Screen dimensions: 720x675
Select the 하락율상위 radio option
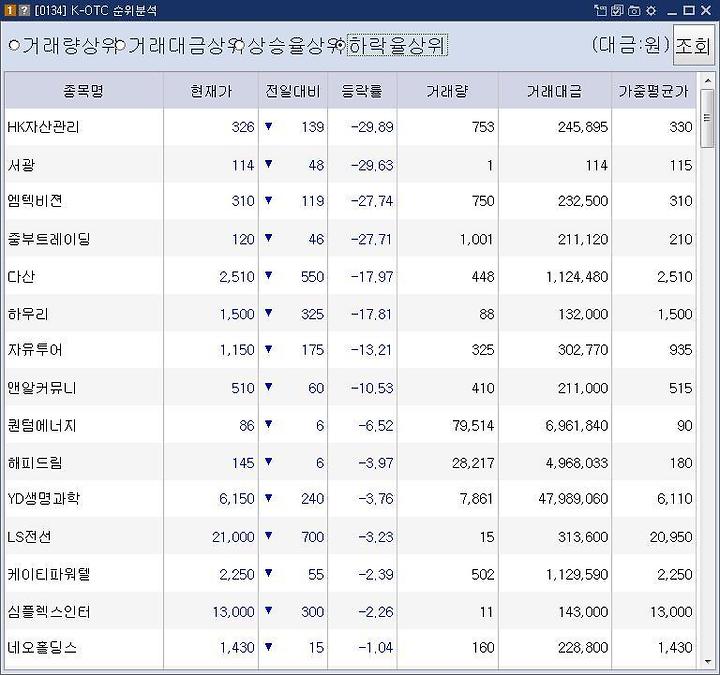392,45
